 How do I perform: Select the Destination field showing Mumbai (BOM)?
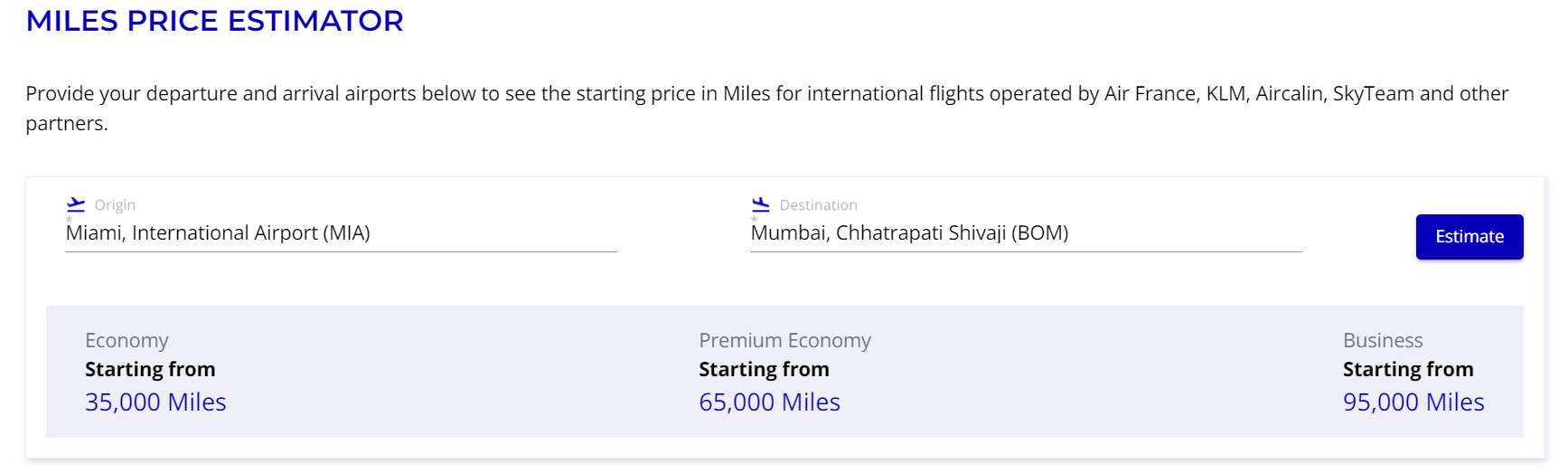1026,233
